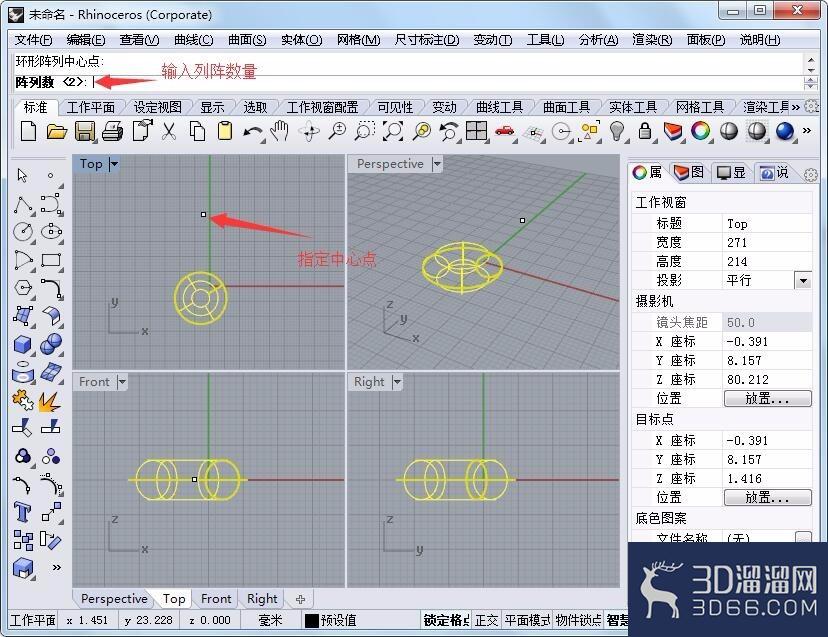Select the Text T tool in the sidebar

coord(22,512)
